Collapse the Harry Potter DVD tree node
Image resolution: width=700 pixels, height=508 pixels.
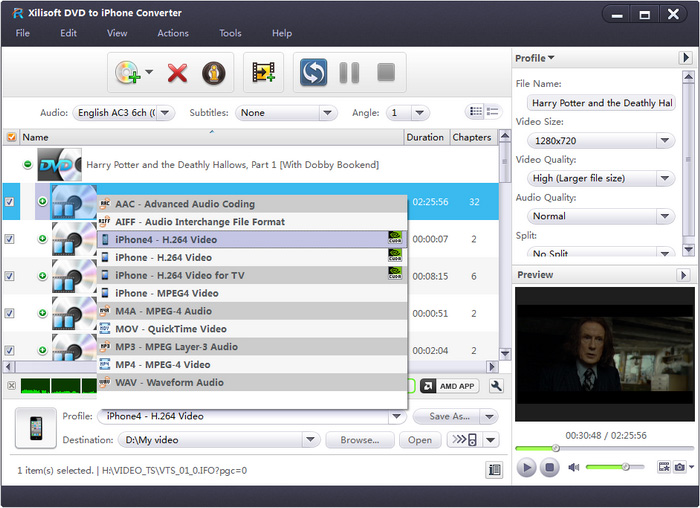[x=28, y=164]
